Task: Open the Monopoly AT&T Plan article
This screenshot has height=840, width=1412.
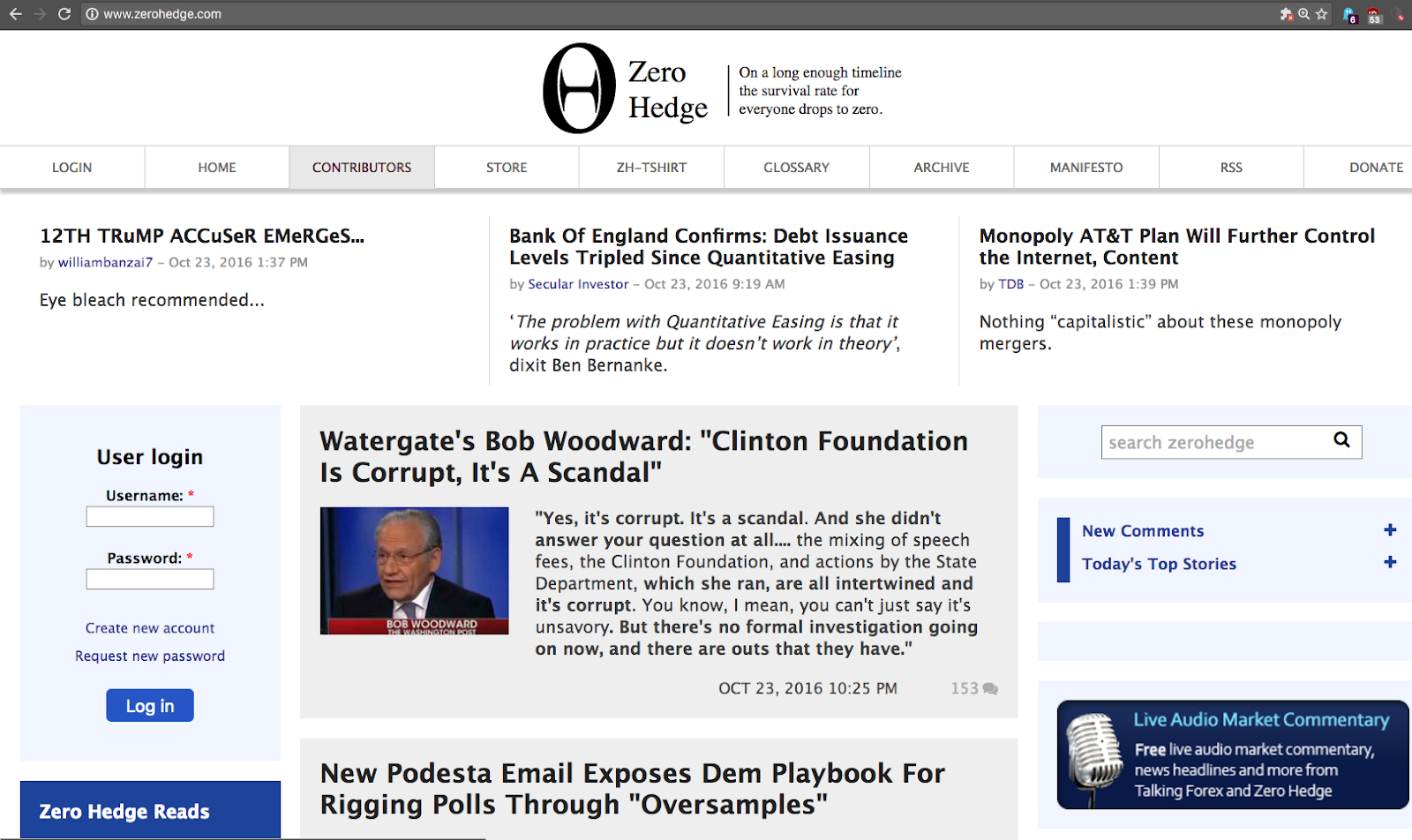Action: 1177,247
